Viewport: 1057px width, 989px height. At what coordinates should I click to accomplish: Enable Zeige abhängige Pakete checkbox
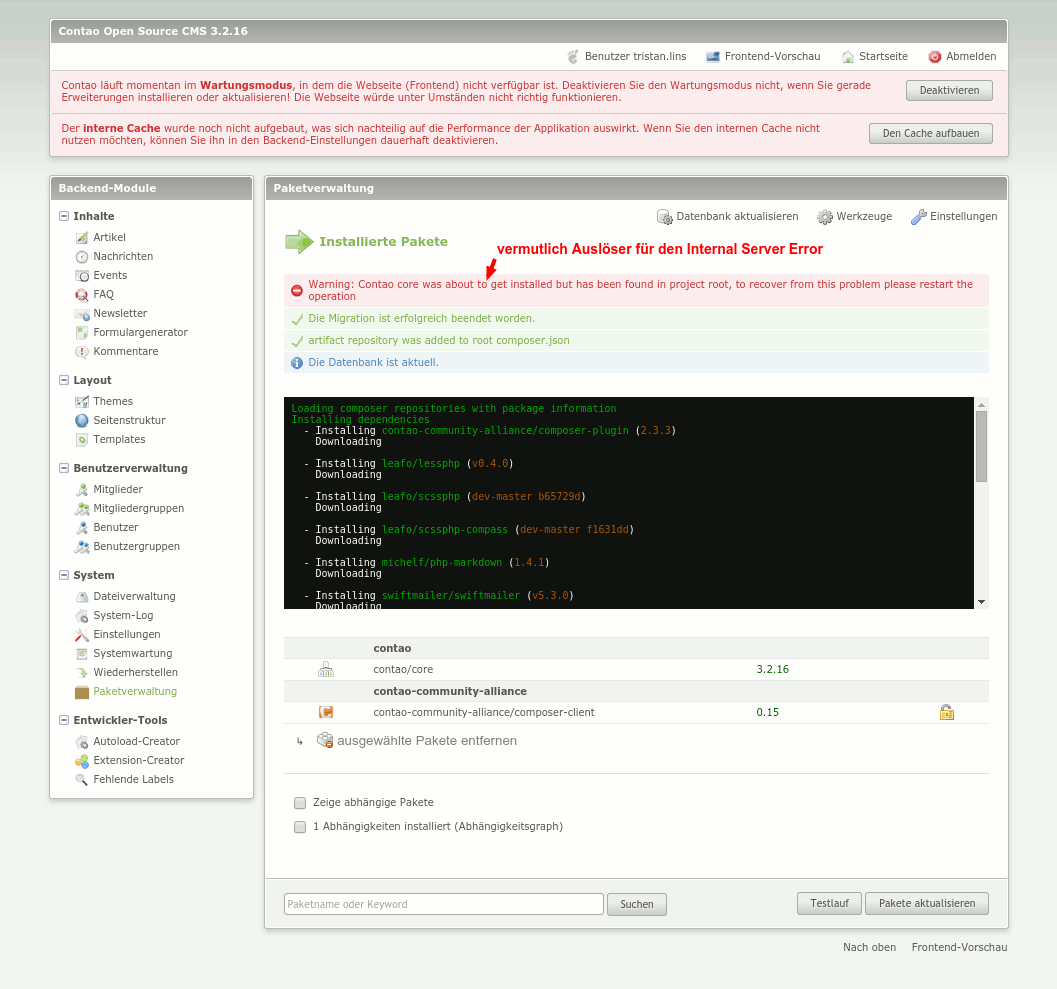(x=300, y=803)
